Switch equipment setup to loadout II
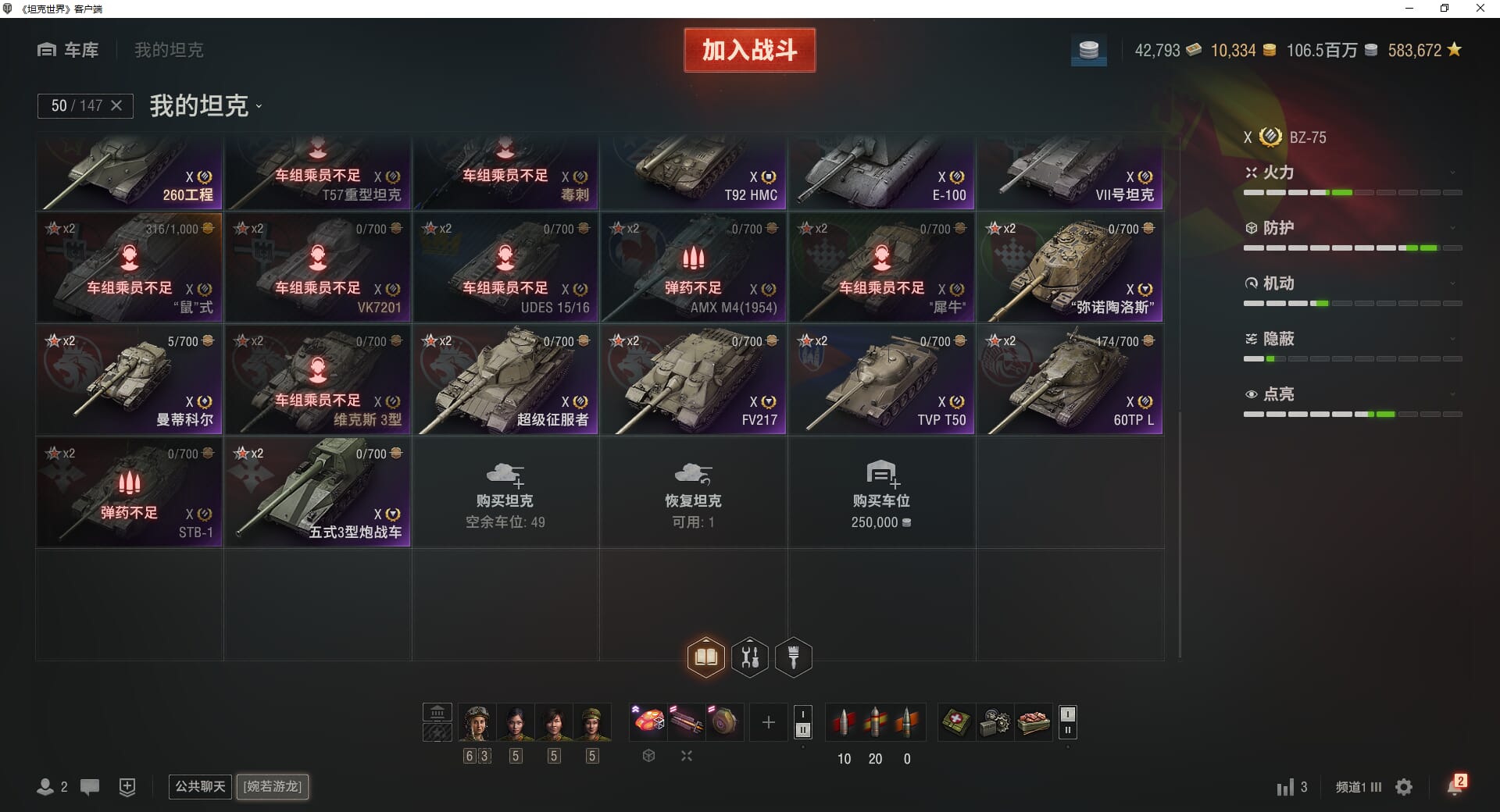 coord(803,731)
